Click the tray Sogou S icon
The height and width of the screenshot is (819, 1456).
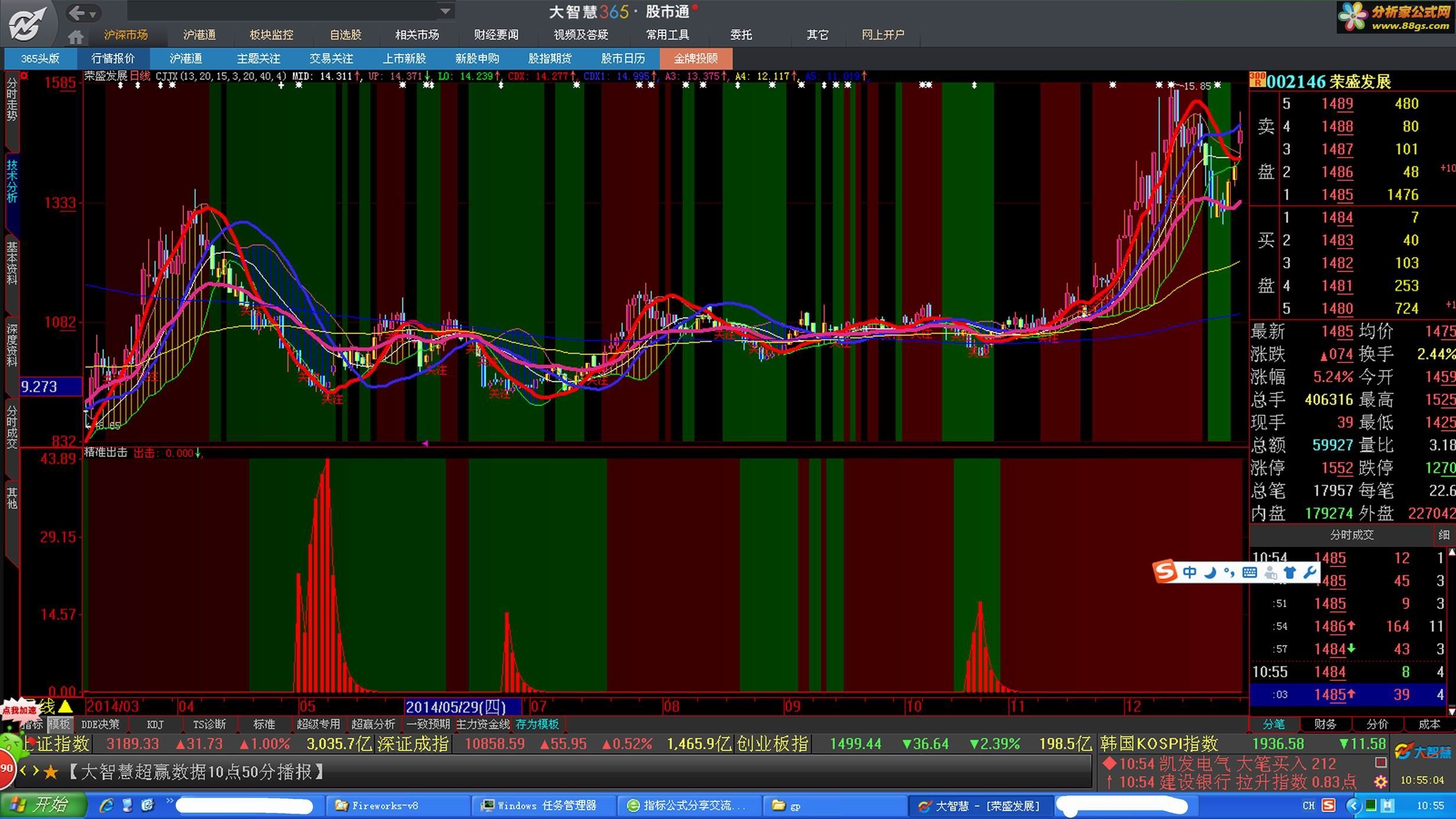1329,805
